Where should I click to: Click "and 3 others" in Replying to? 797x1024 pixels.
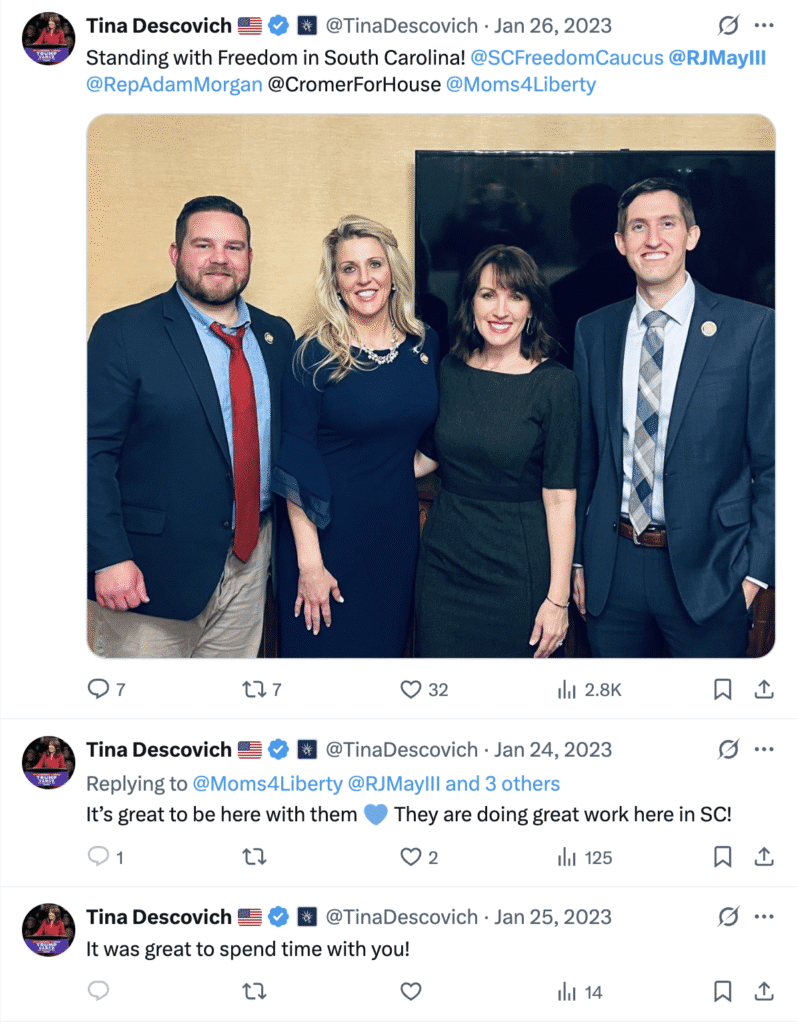502,783
